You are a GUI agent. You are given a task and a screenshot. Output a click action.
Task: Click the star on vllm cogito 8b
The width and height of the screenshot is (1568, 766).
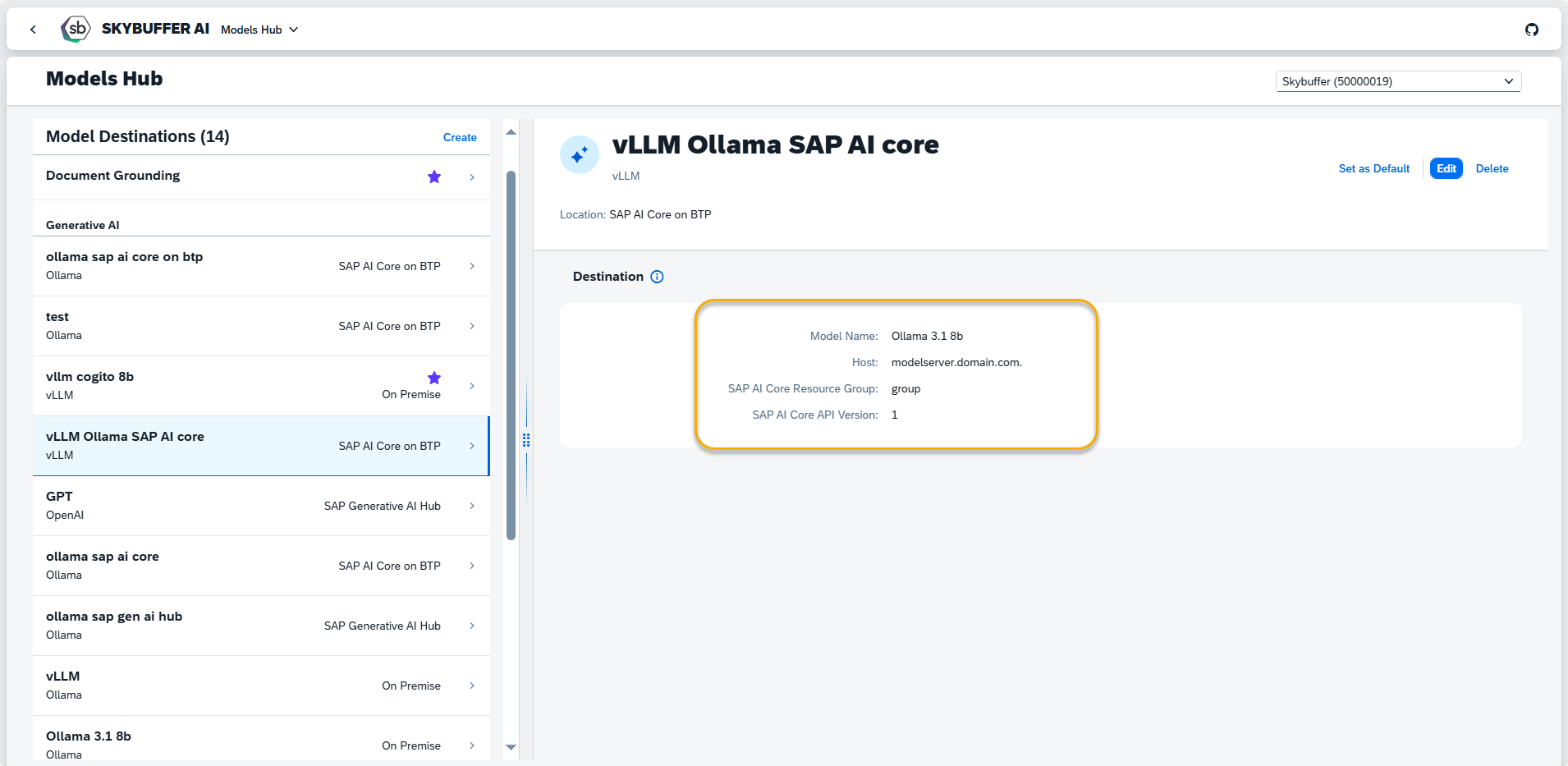[x=434, y=378]
